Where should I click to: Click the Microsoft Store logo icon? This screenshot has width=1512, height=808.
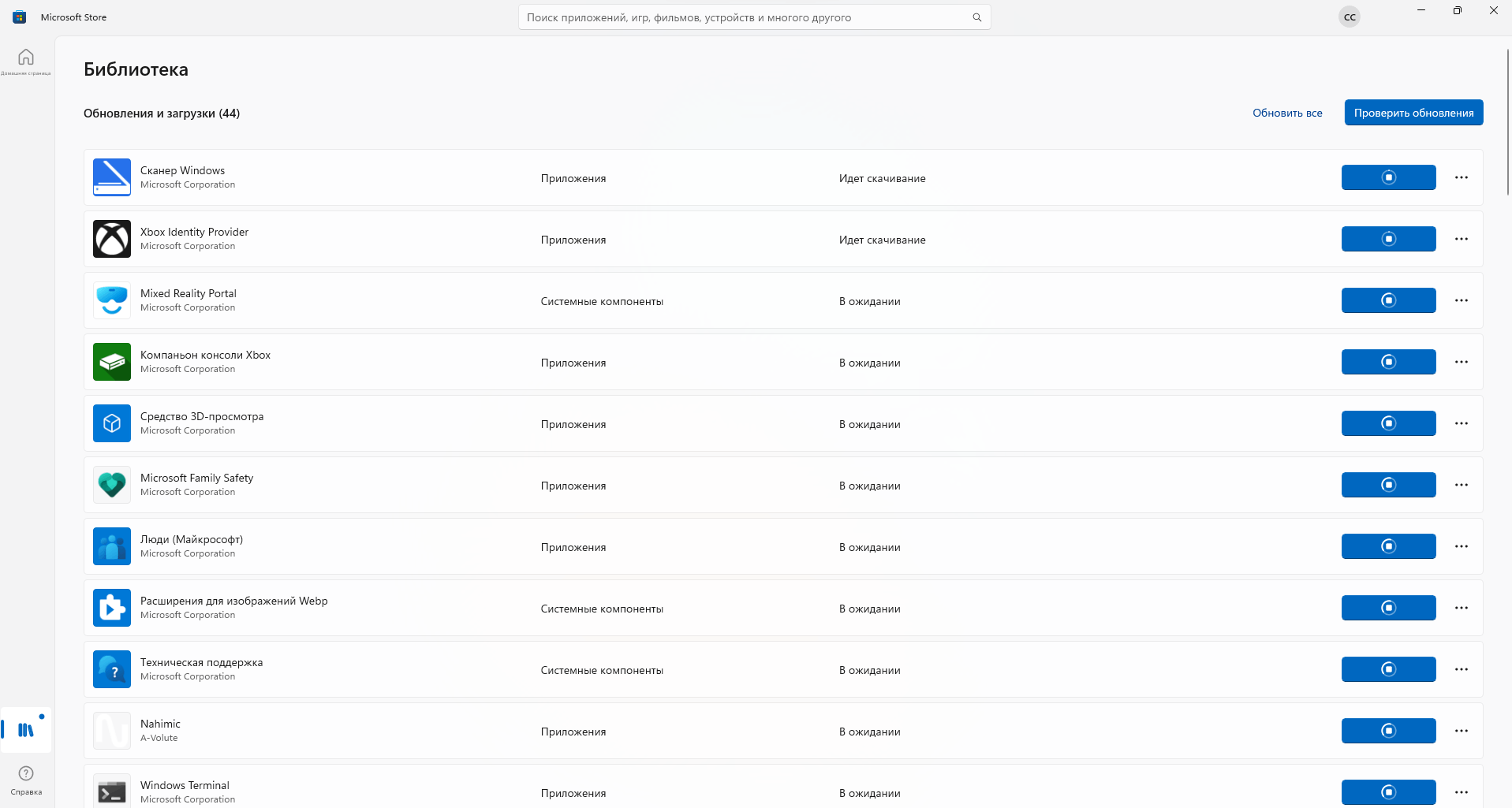(x=20, y=17)
